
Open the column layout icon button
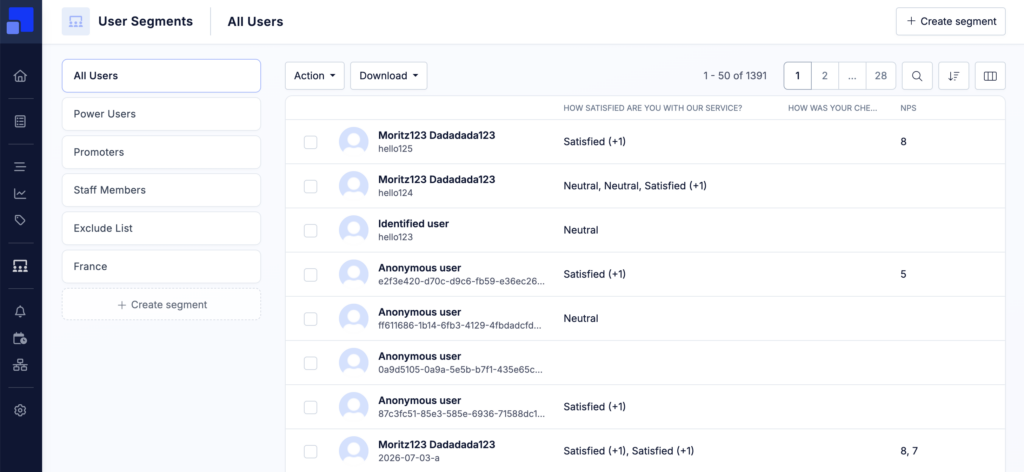(x=990, y=76)
